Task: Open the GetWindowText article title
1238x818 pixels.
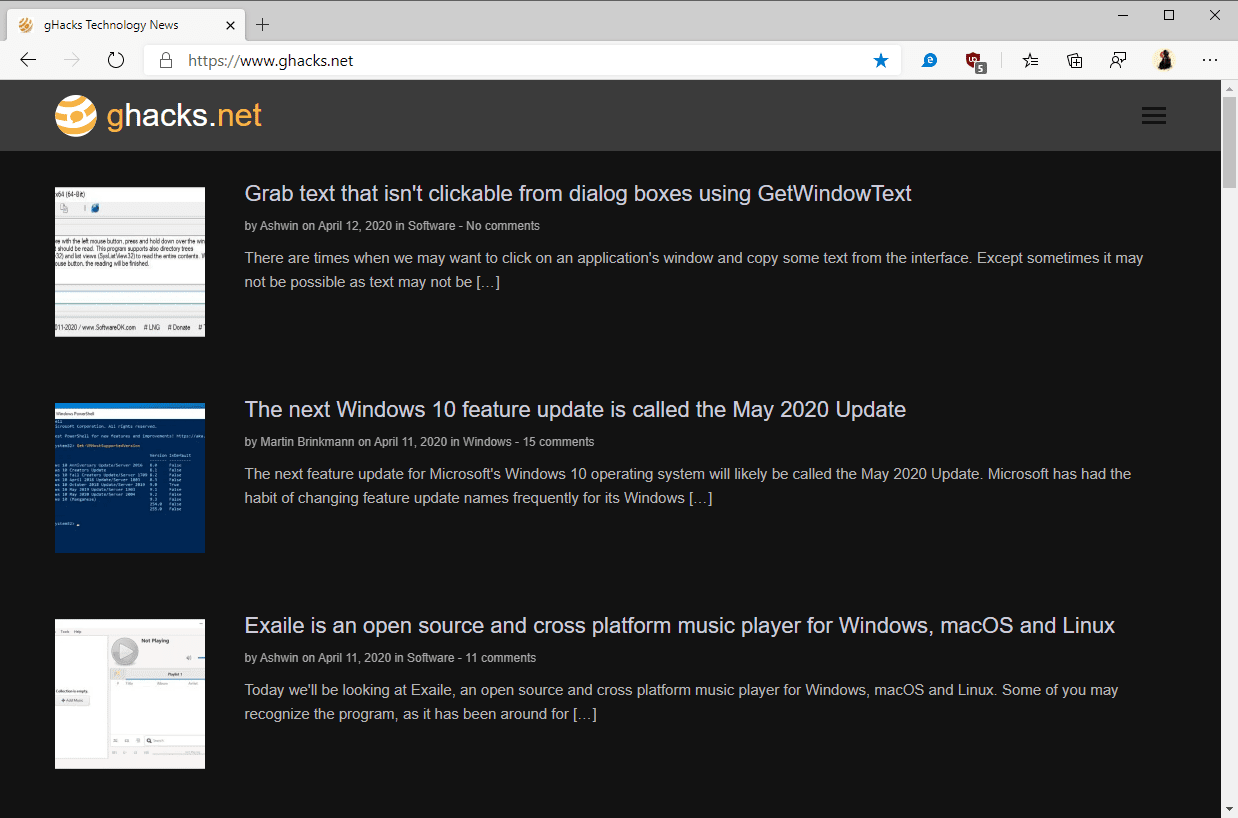Action: point(578,193)
